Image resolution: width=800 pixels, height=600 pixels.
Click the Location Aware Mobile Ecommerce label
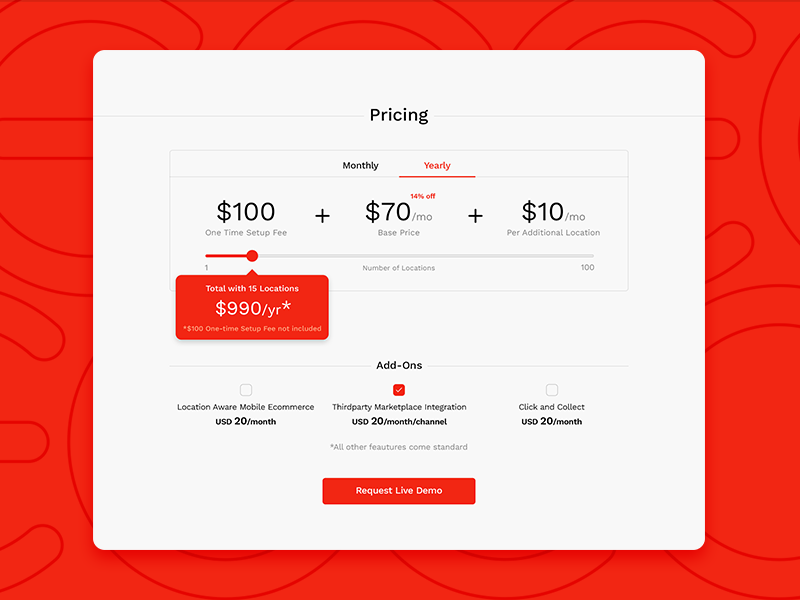245,407
